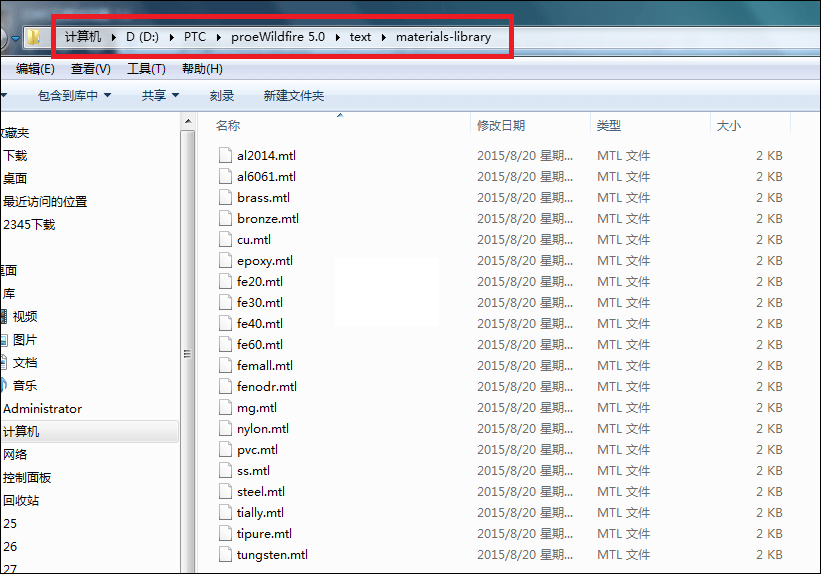Click the nylon.mtl file icon

225,428
